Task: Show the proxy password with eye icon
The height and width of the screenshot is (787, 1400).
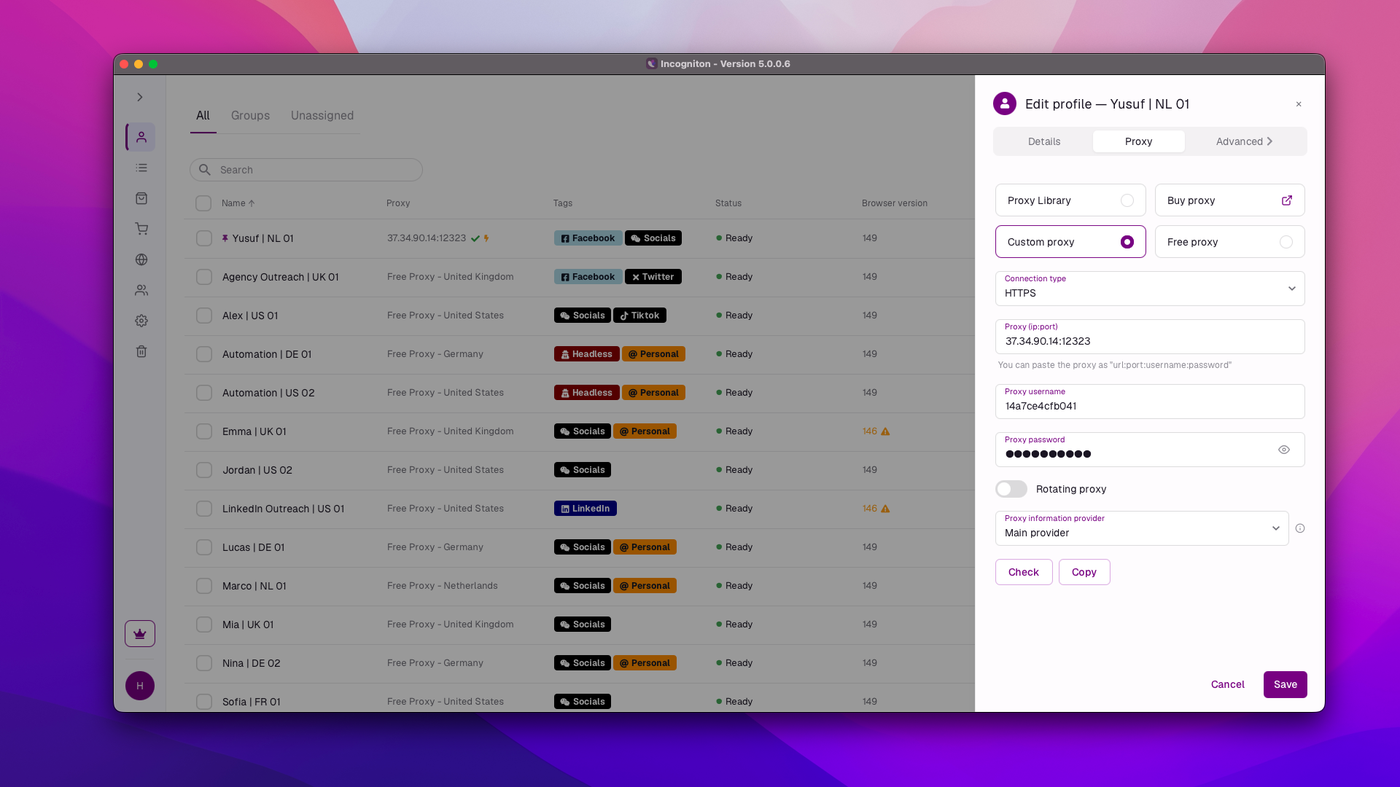Action: click(1284, 450)
